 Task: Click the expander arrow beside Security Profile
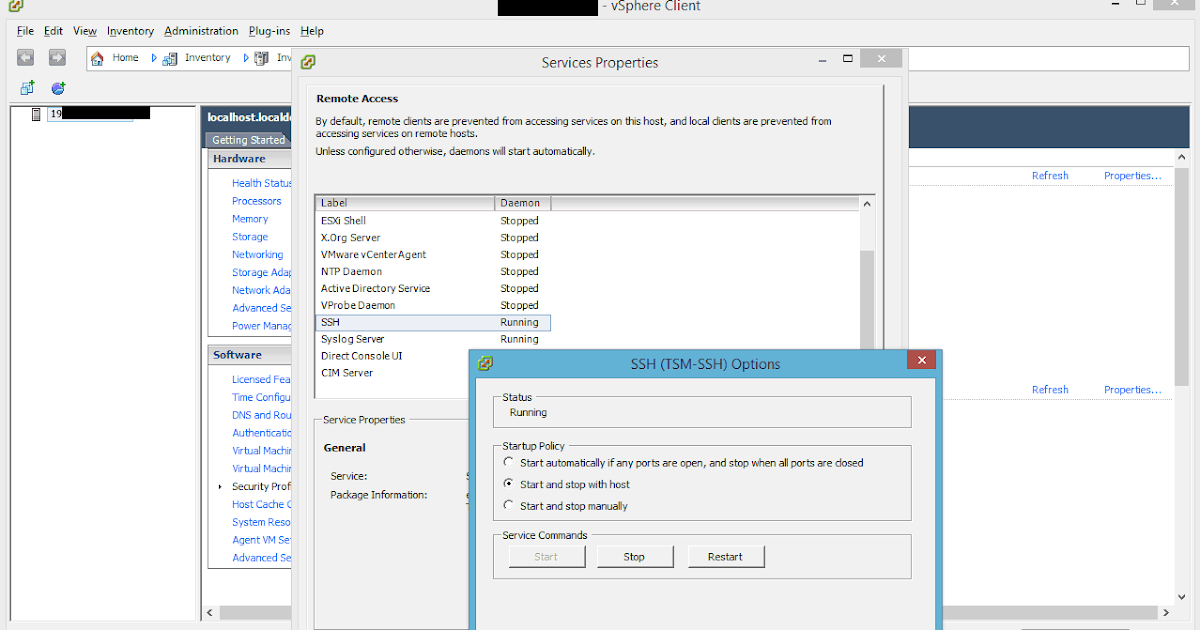tap(220, 487)
